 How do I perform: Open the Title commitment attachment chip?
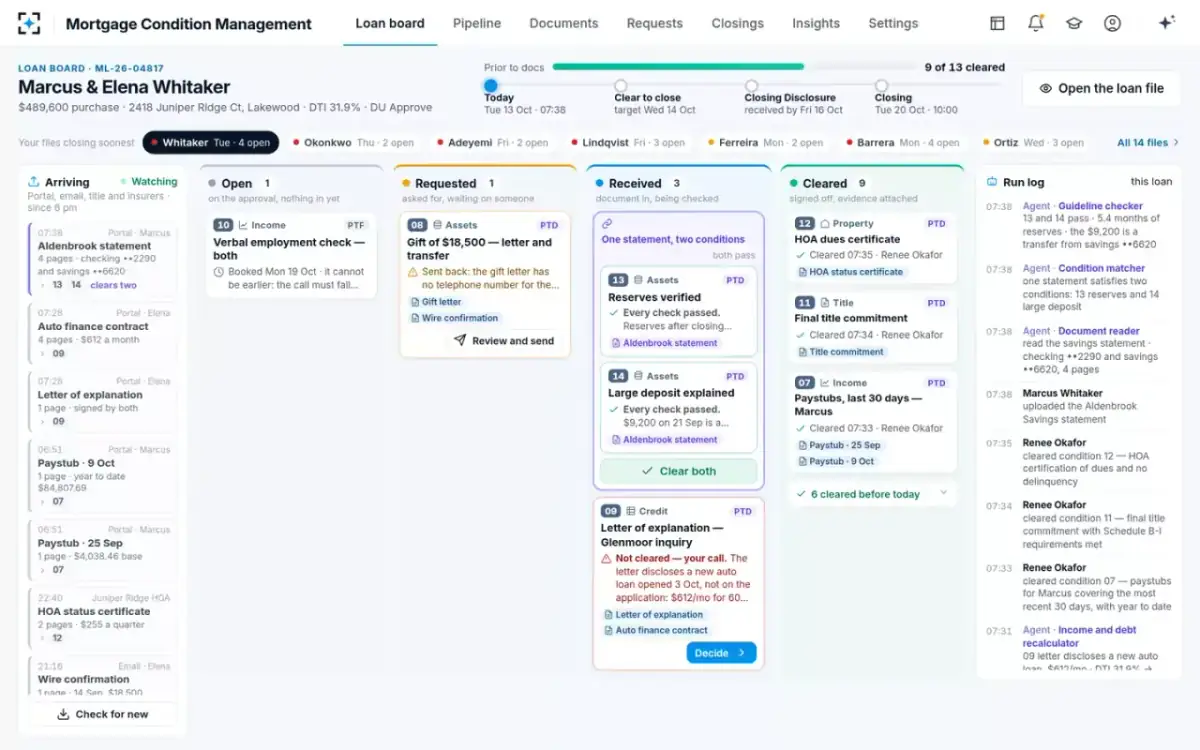(841, 352)
